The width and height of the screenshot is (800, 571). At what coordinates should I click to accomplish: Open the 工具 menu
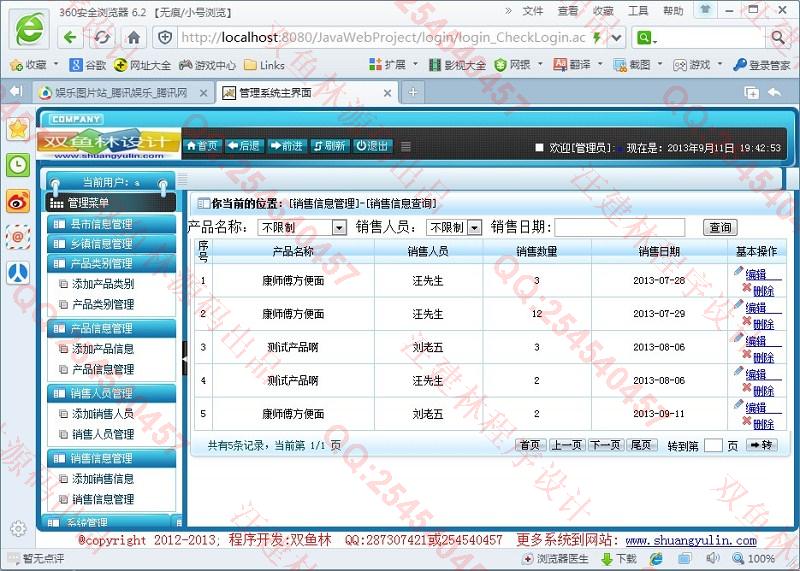click(638, 11)
